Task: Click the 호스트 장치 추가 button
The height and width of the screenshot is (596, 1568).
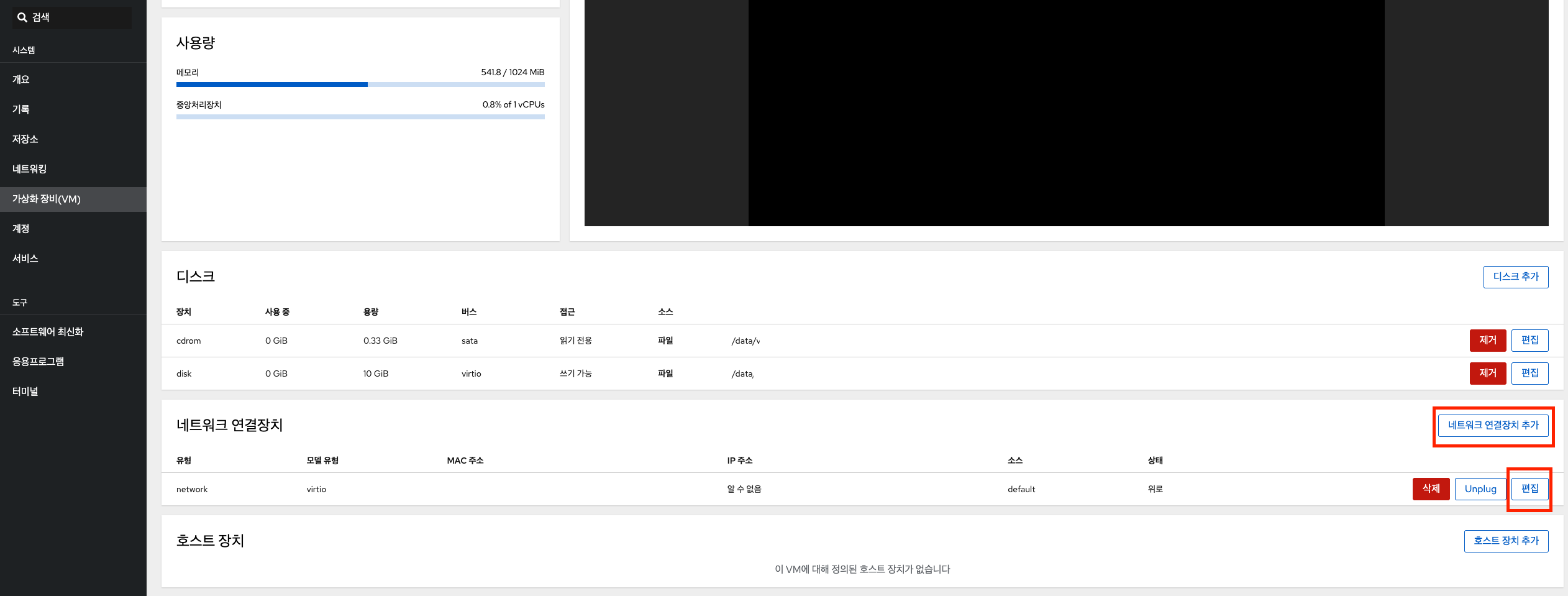Action: point(1506,541)
